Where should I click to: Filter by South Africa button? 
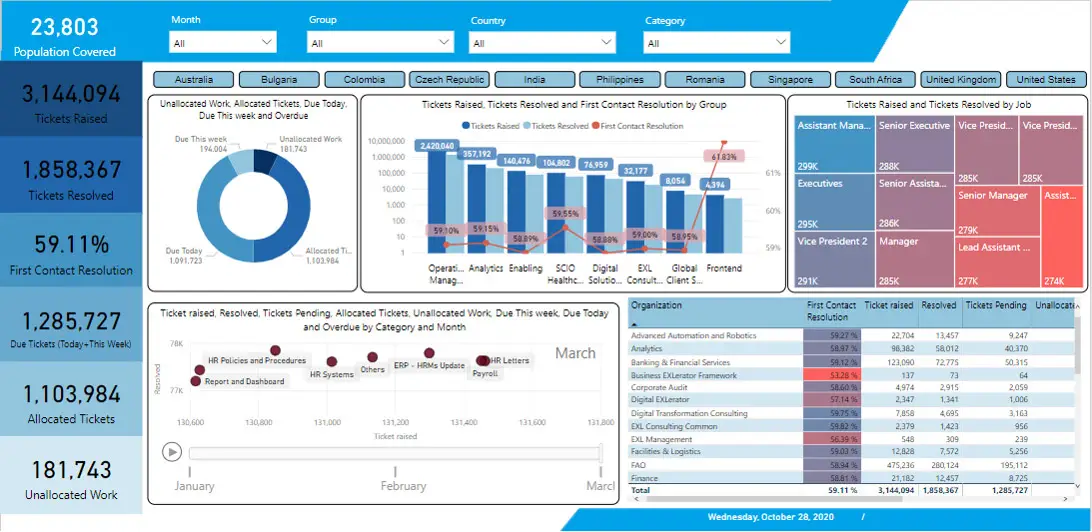pos(876,80)
